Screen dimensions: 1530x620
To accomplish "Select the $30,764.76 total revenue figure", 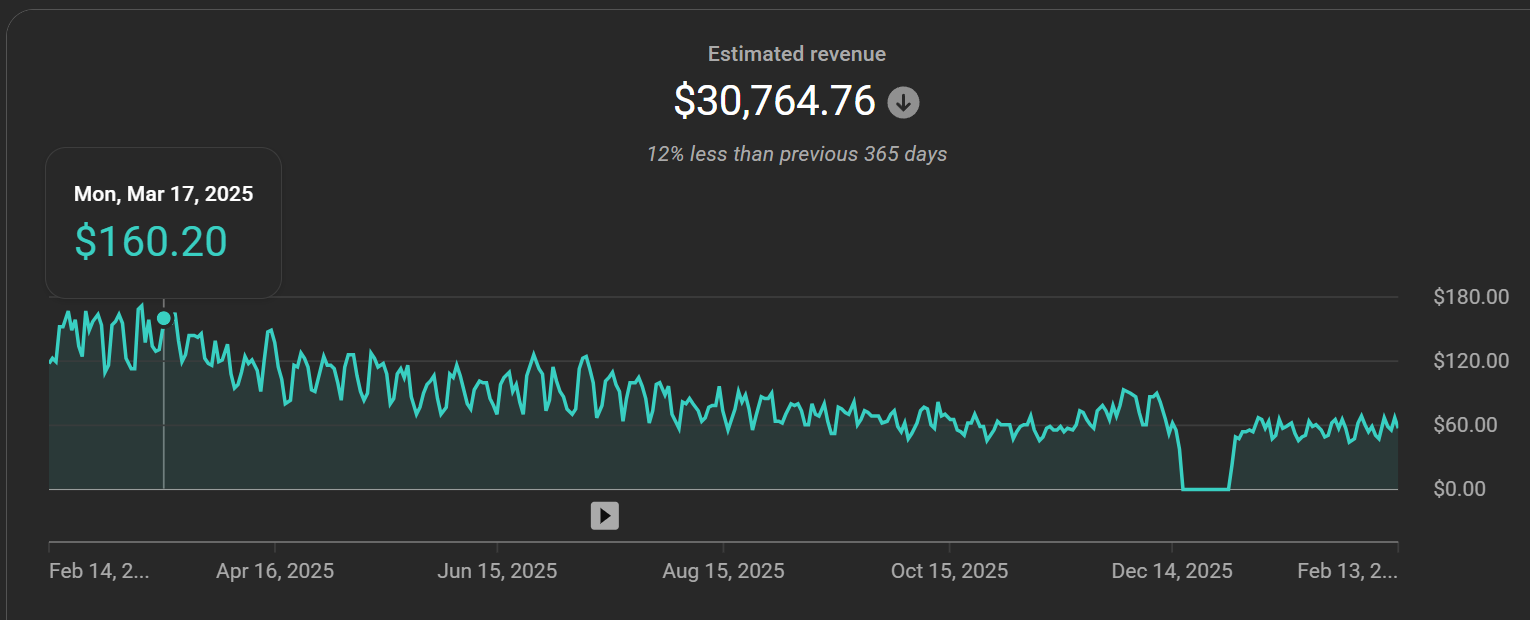I will point(774,101).
